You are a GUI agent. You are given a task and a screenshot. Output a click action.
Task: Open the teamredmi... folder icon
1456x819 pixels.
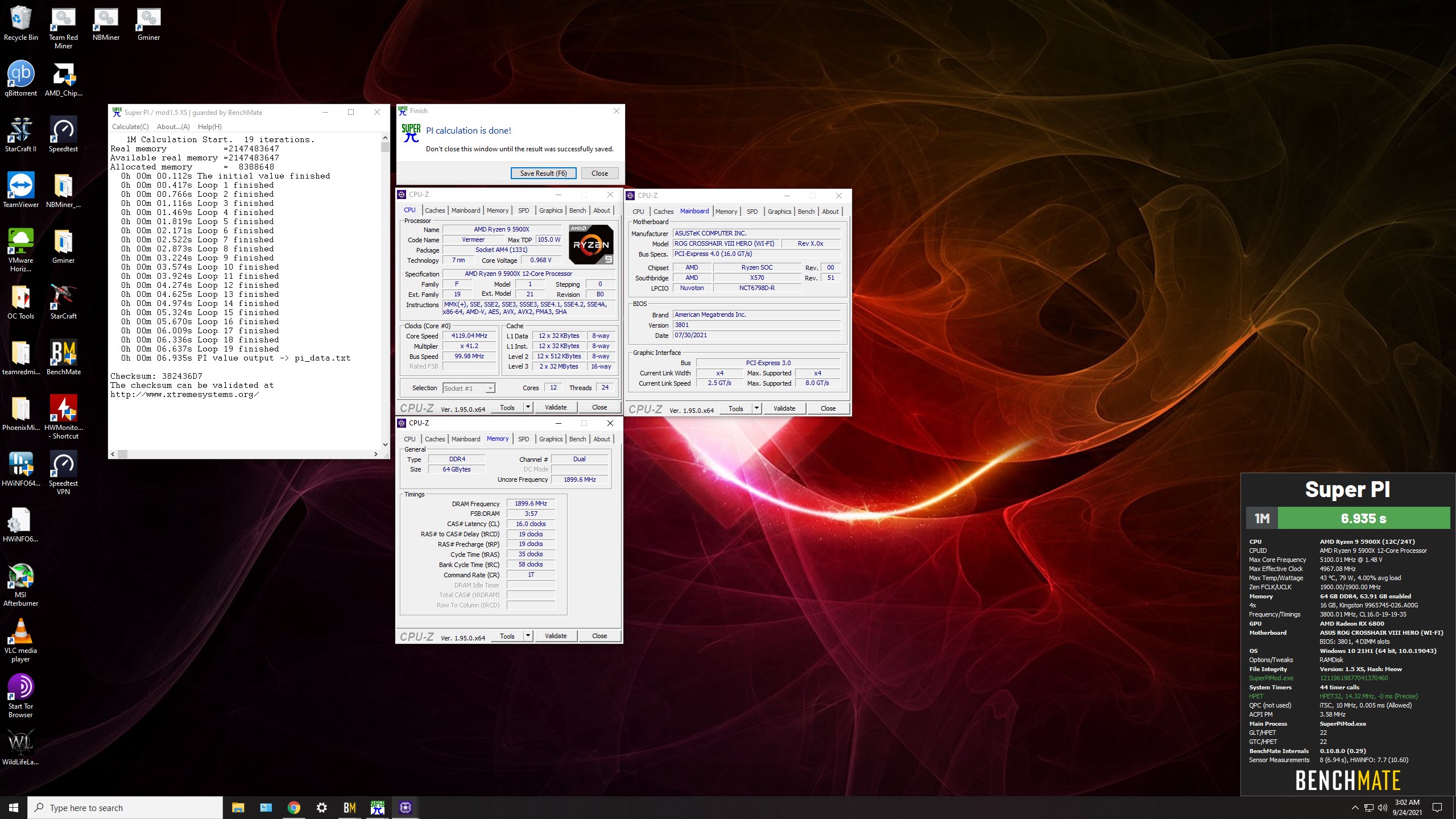[x=21, y=357]
